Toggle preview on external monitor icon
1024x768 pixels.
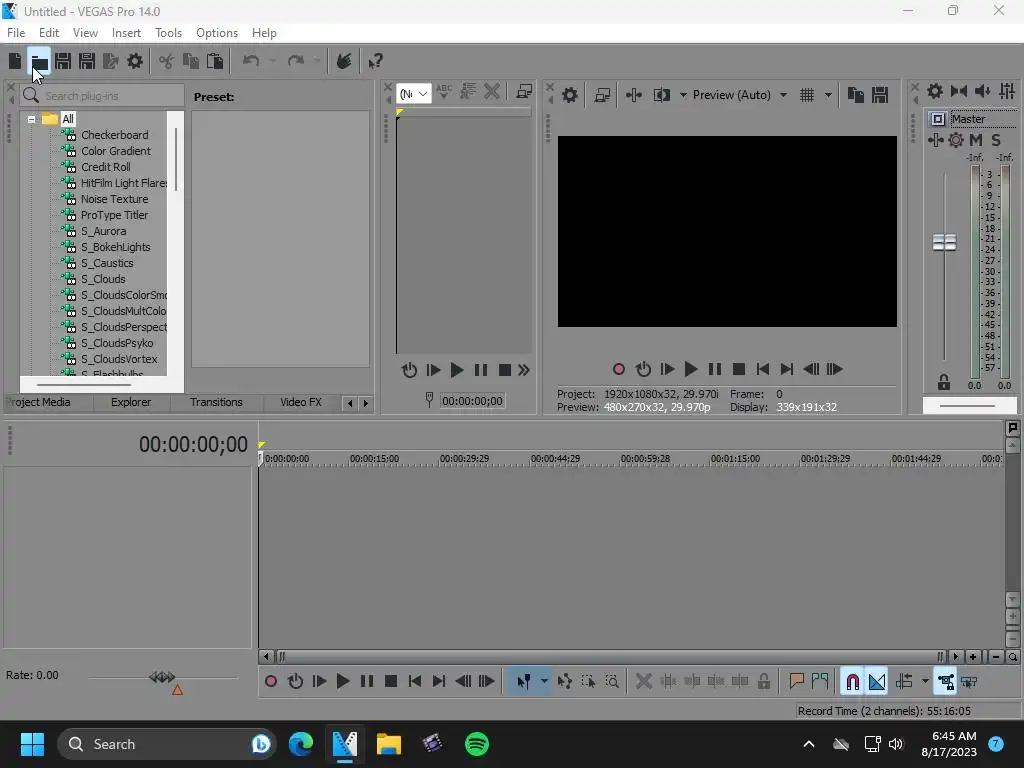pos(602,95)
